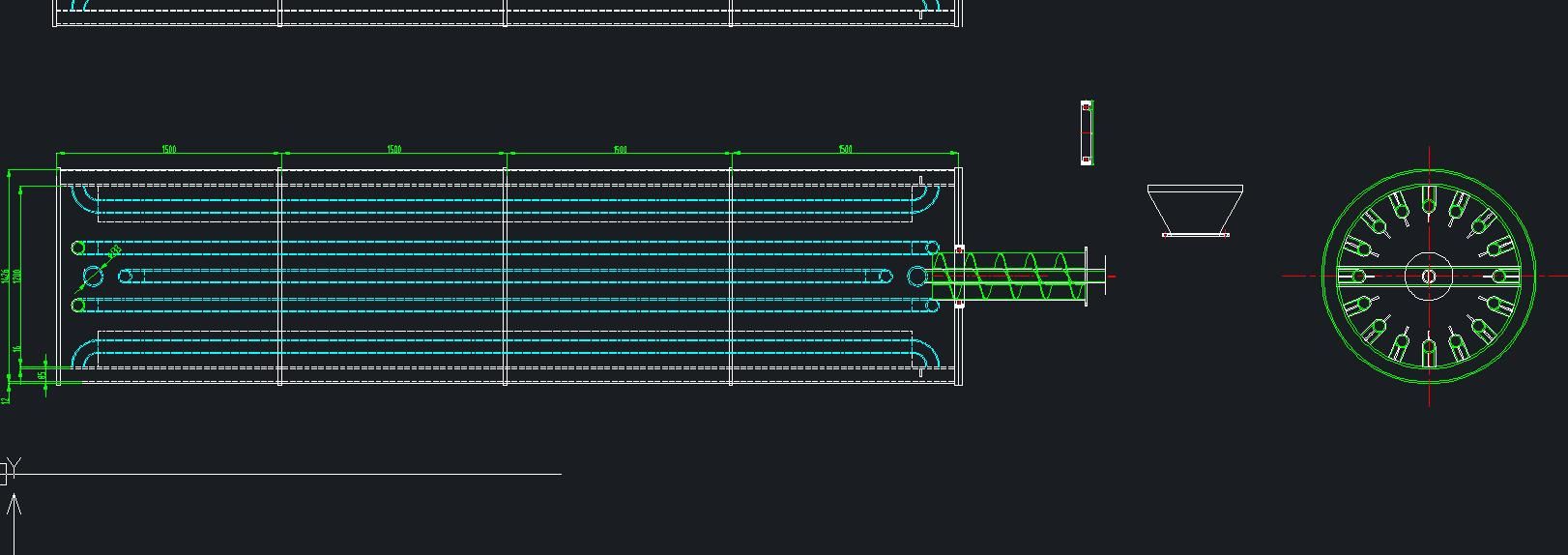Image resolution: width=1568 pixels, height=555 pixels.
Task: Select the leftmost 1500 dimension text
Action: (168, 149)
